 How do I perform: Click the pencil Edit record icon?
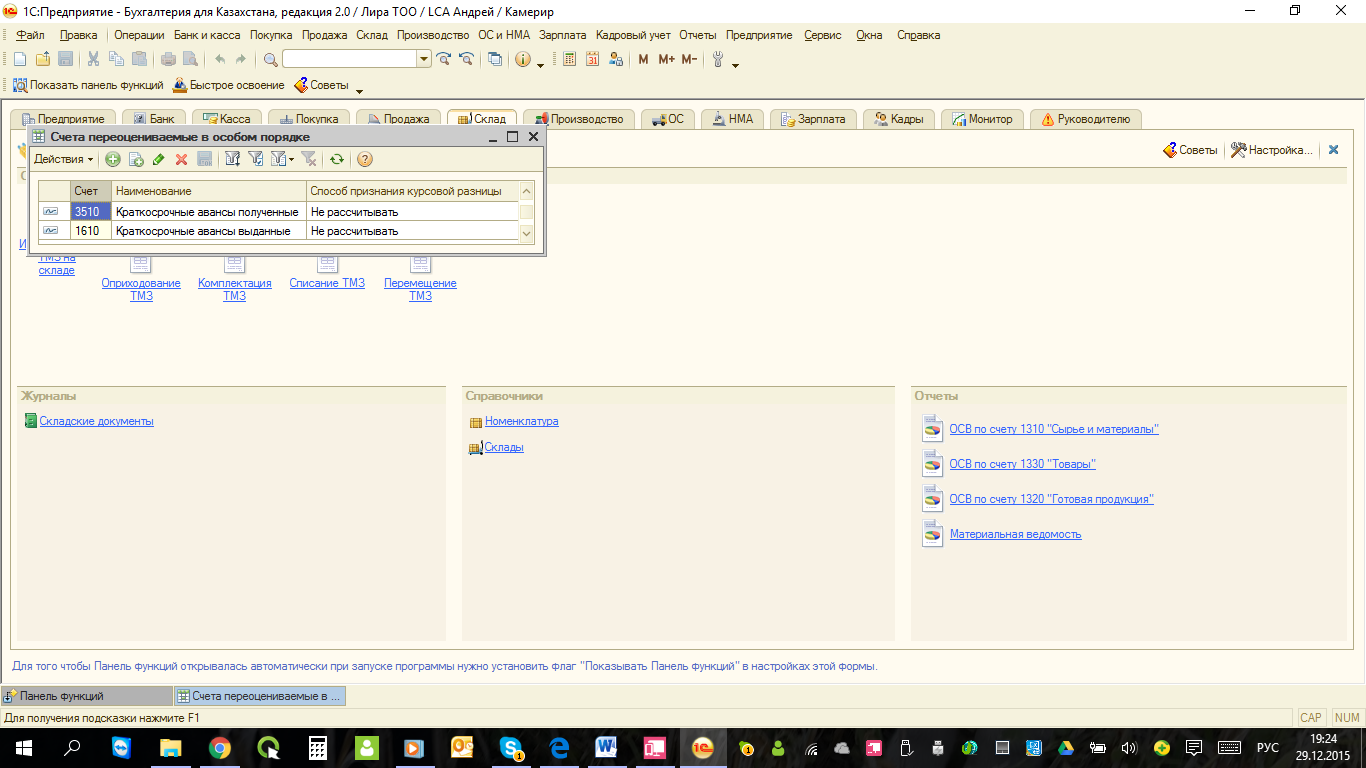click(158, 159)
